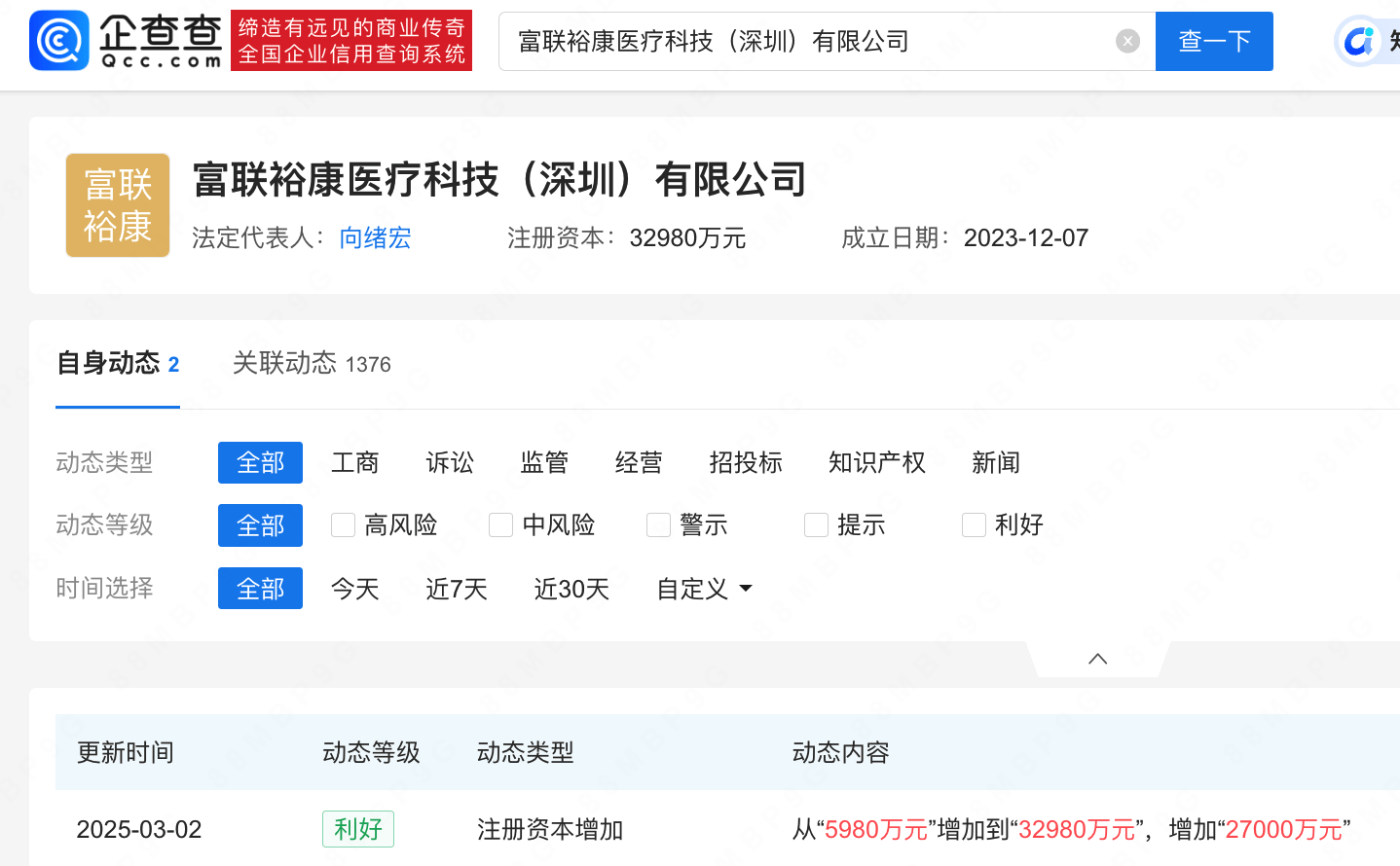The width and height of the screenshot is (1400, 866).
Task: Click the company title 富联裕康医疗科技（深圳）有限公司
Action: pos(499,180)
